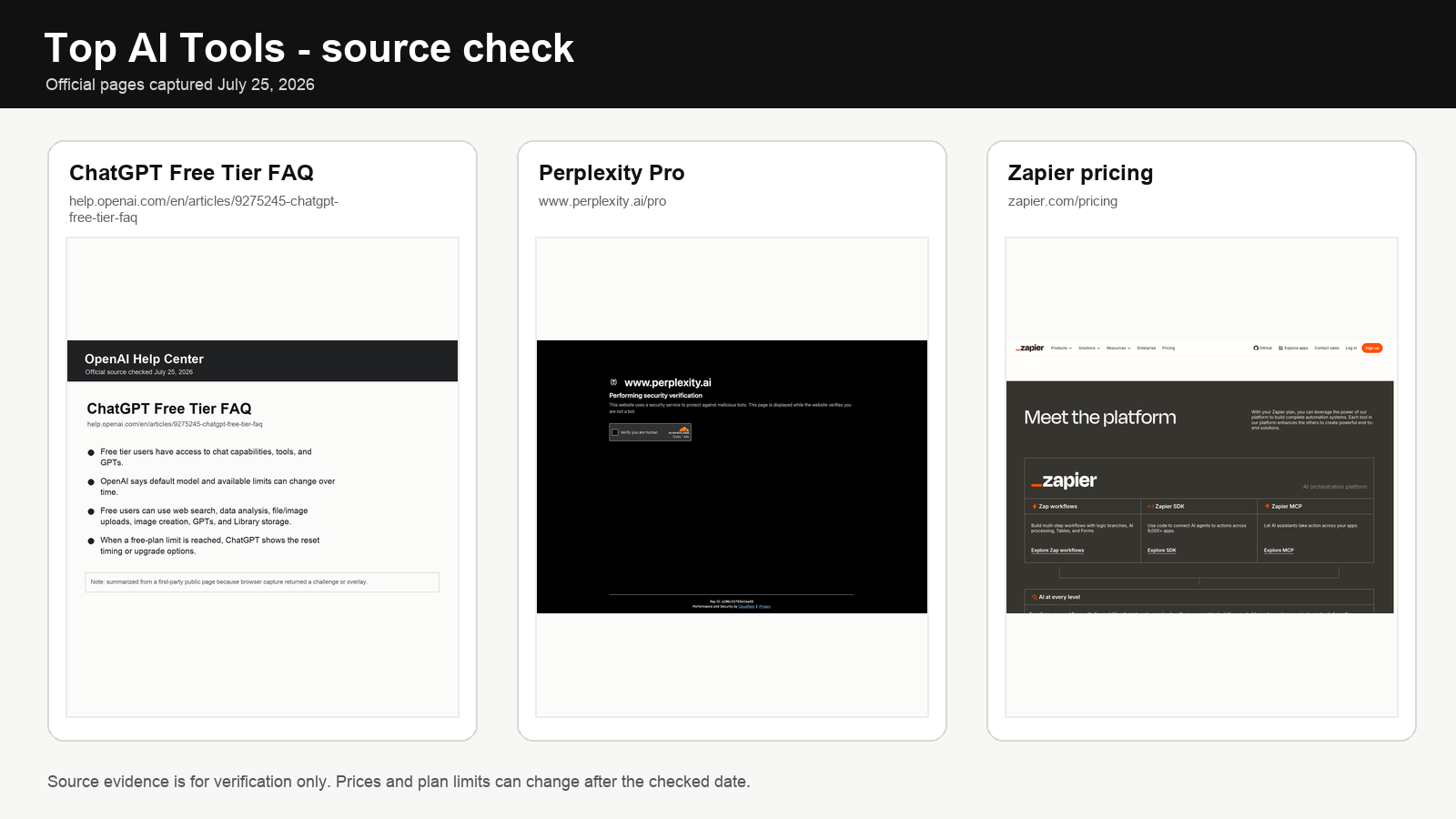Check the Verify you are human box
Image resolution: width=1456 pixels, height=819 pixels.
615,432
